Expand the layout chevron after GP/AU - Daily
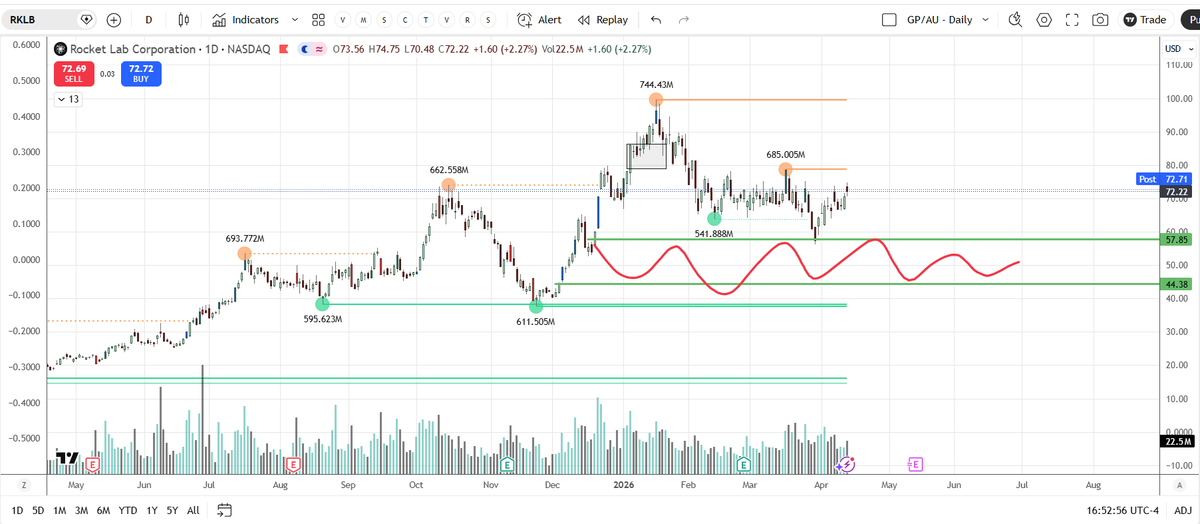Viewport: 1200px width, 524px height. point(985,19)
